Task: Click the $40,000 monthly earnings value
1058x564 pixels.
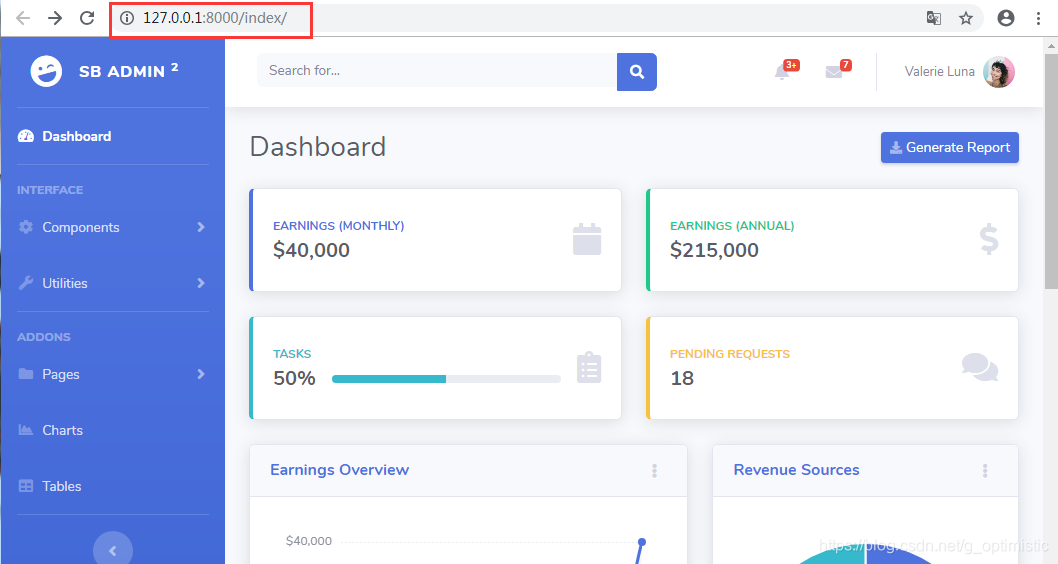Action: coord(311,250)
